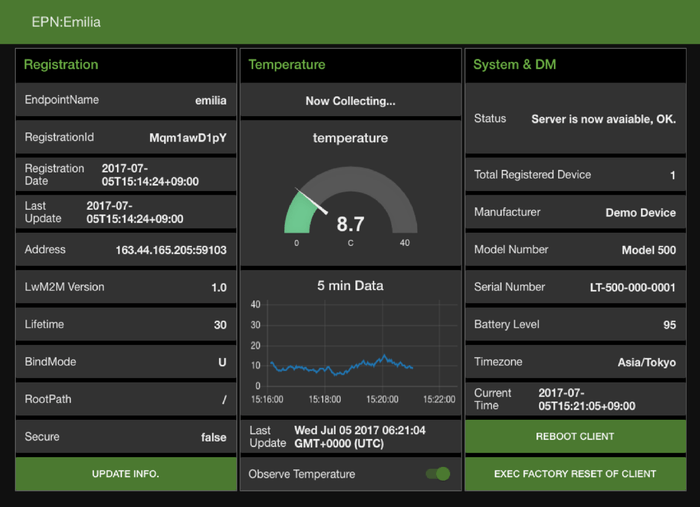This screenshot has width=700, height=507.
Task: Click the Battery Level value 95
Action: click(668, 325)
